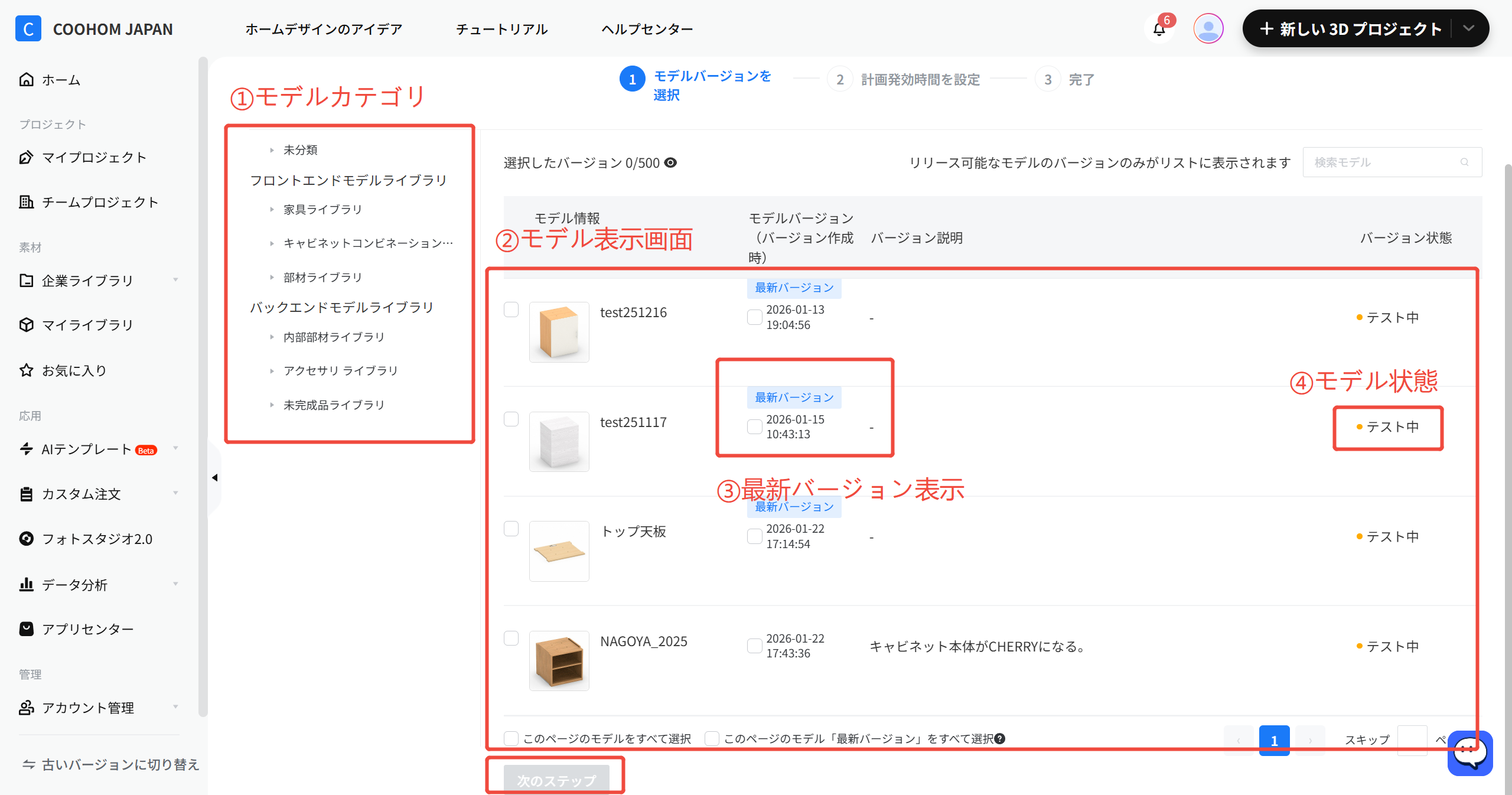Open new 3D project dropdown chevron

coord(1469,28)
